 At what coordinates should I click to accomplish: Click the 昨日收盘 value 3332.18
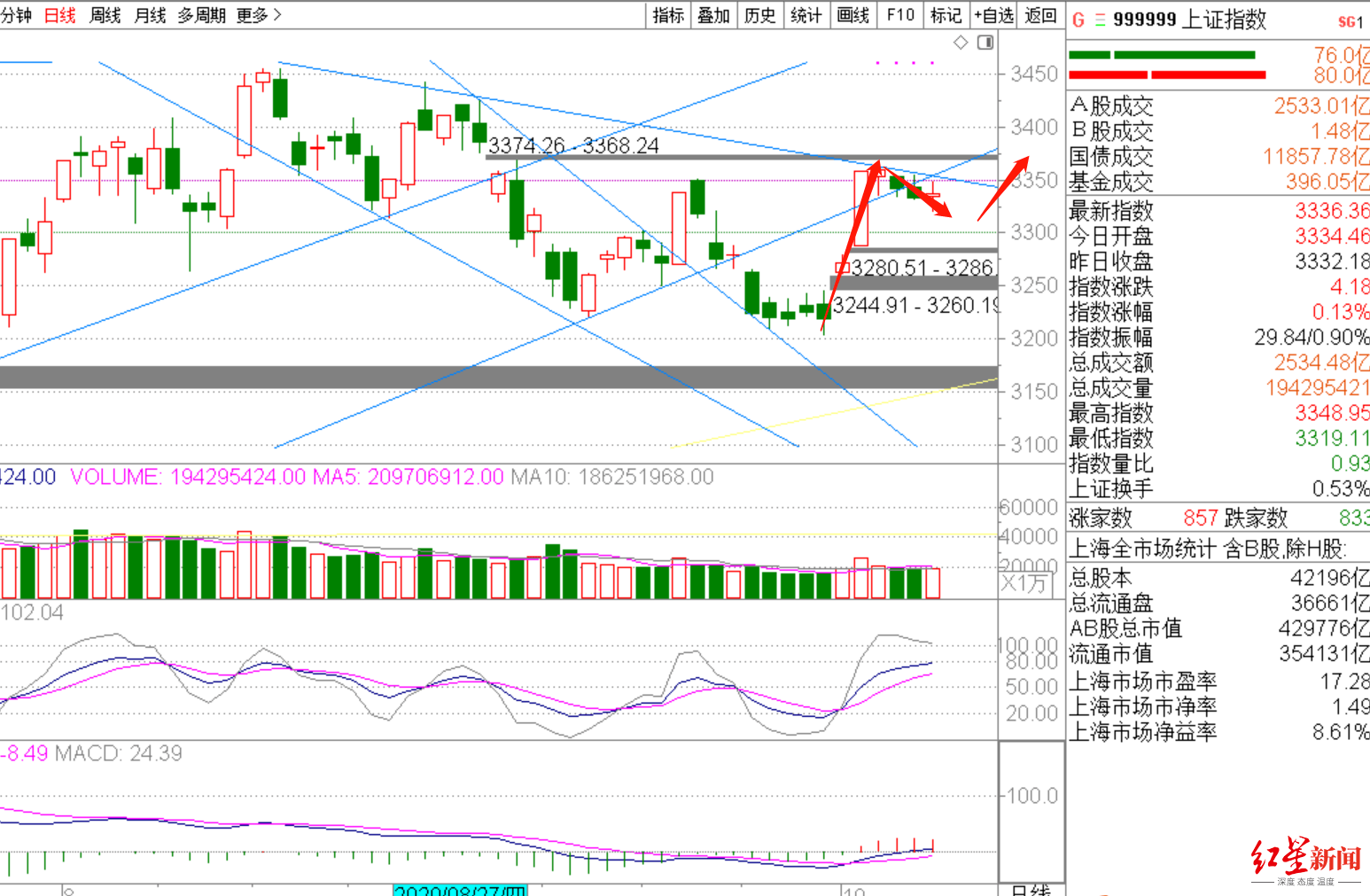click(x=1332, y=261)
